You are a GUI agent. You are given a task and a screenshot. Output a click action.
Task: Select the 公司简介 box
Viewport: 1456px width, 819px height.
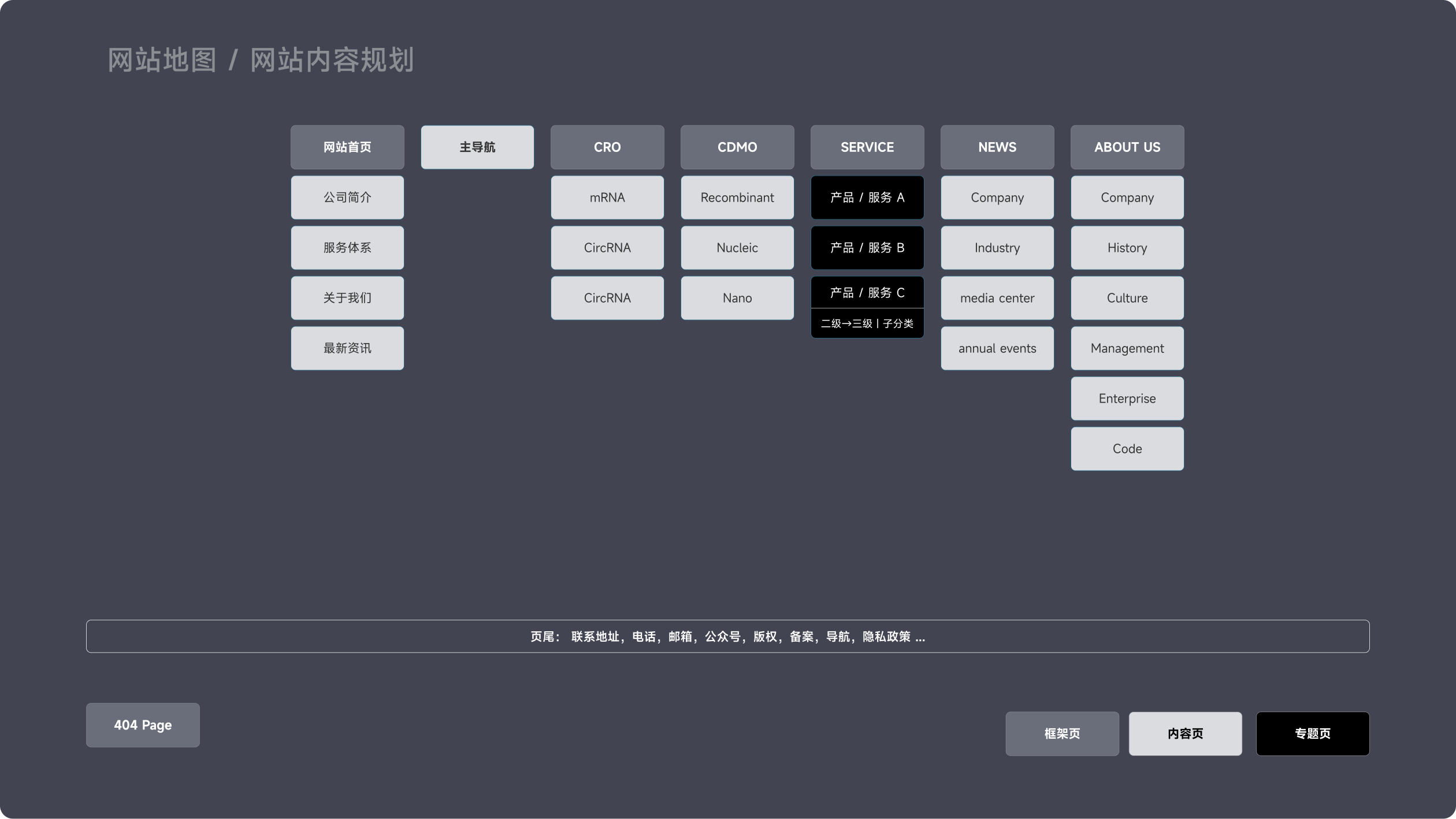coord(347,198)
